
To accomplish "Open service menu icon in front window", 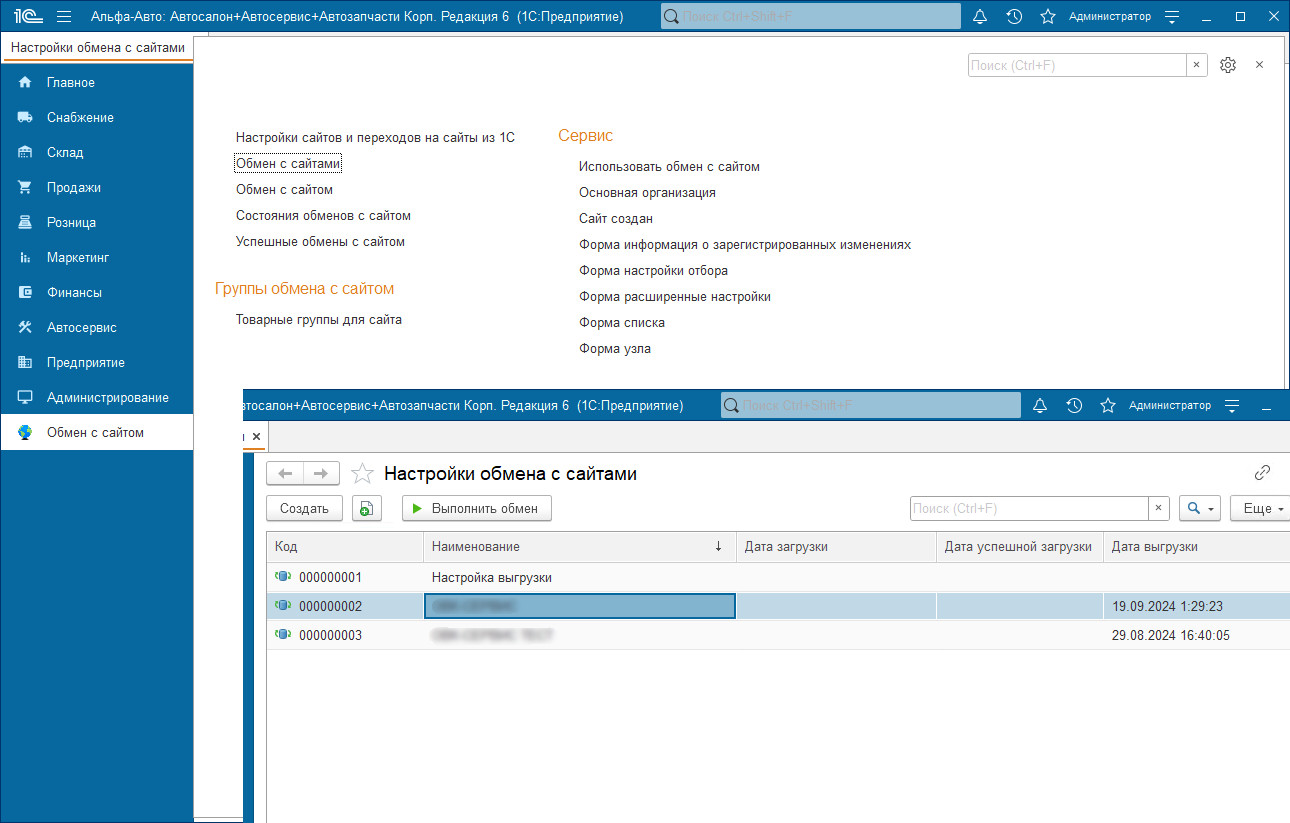I will click(1232, 405).
